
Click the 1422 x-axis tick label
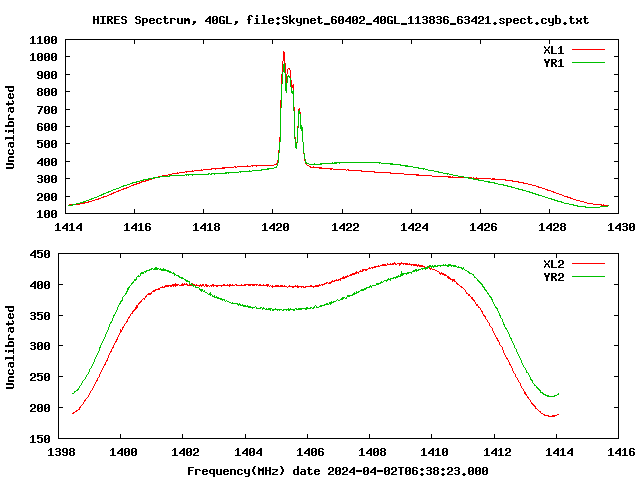pyautogui.click(x=345, y=227)
